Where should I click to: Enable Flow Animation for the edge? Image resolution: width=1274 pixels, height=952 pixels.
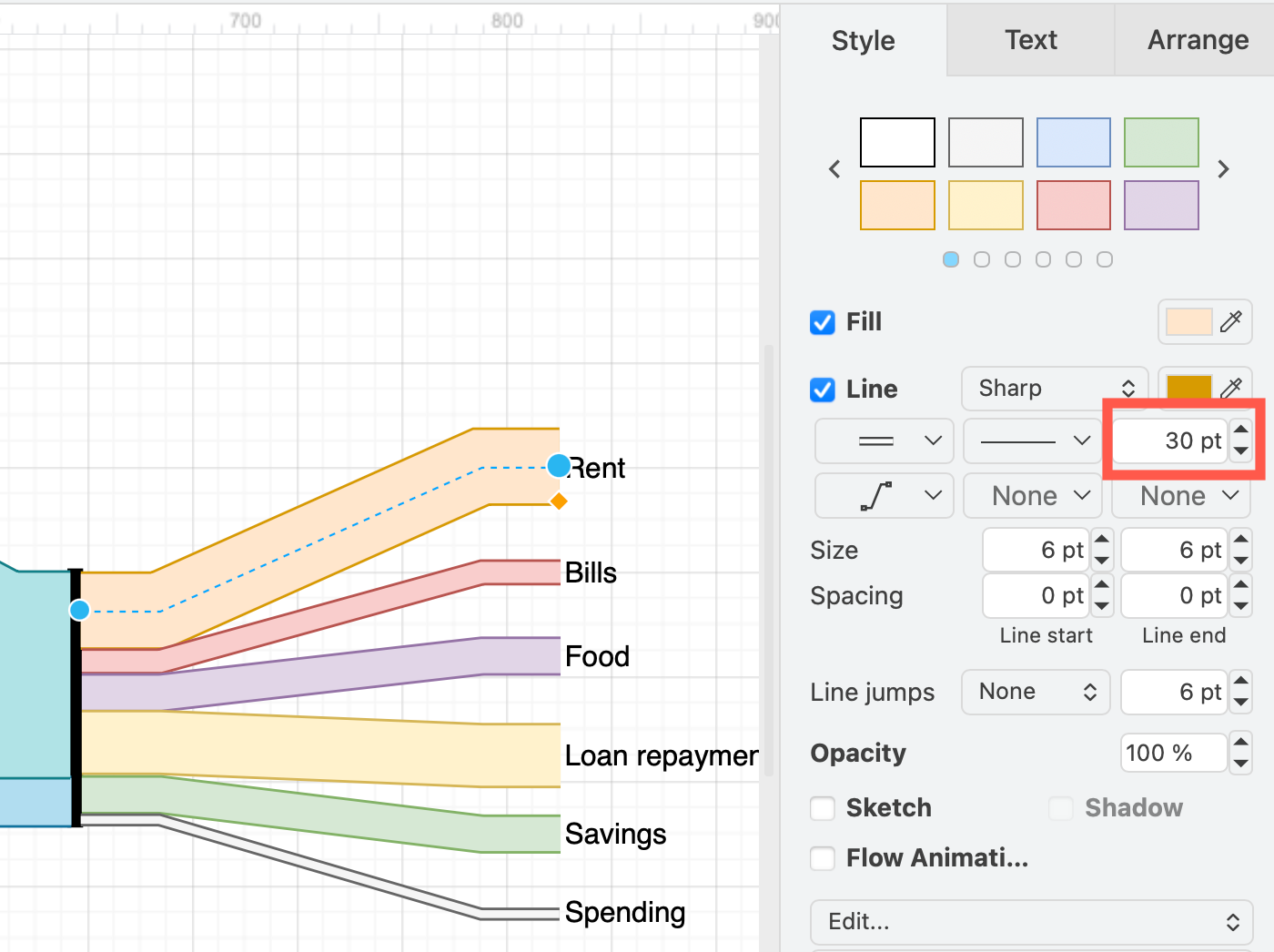click(x=822, y=858)
